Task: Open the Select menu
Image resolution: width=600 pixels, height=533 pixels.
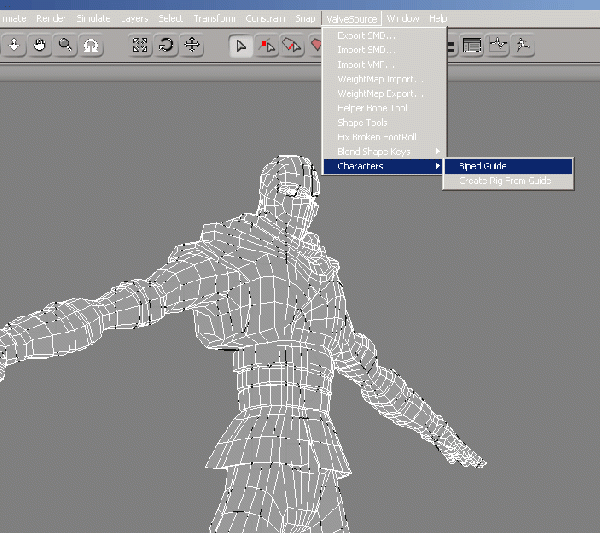Action: [170, 18]
